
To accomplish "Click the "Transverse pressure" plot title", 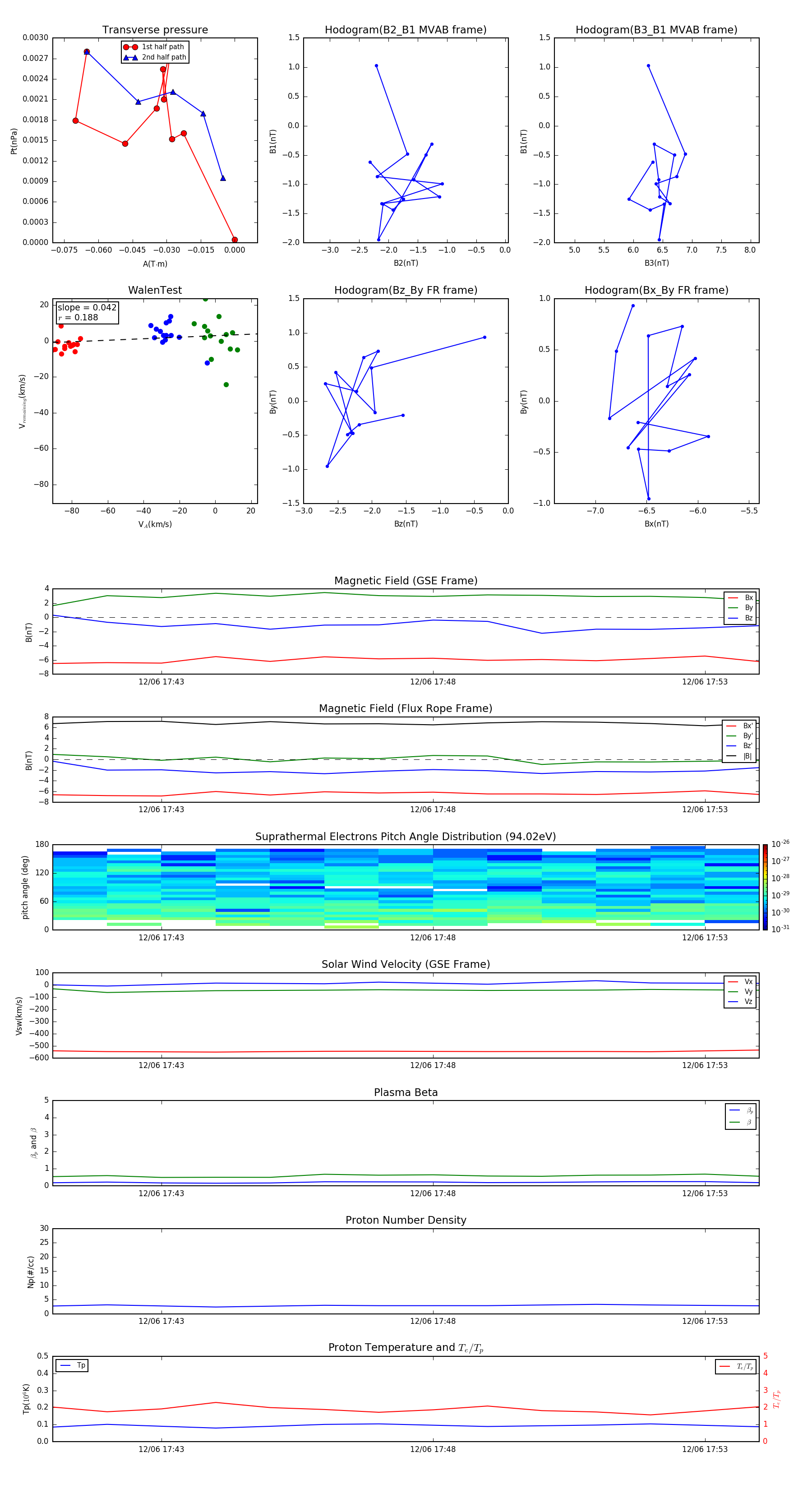I will click(155, 29).
